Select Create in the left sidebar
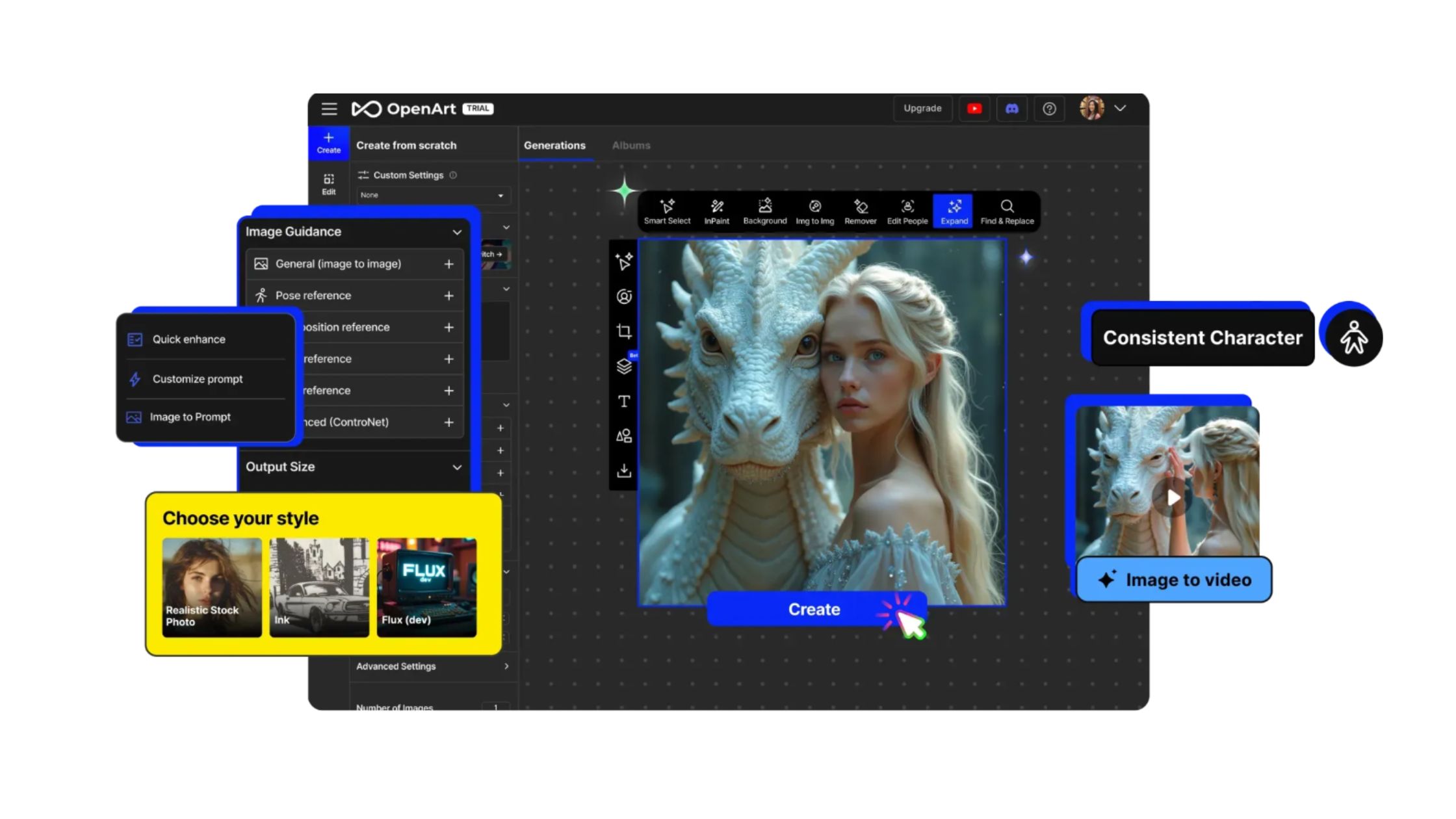Image resolution: width=1456 pixels, height=819 pixels. (328, 143)
